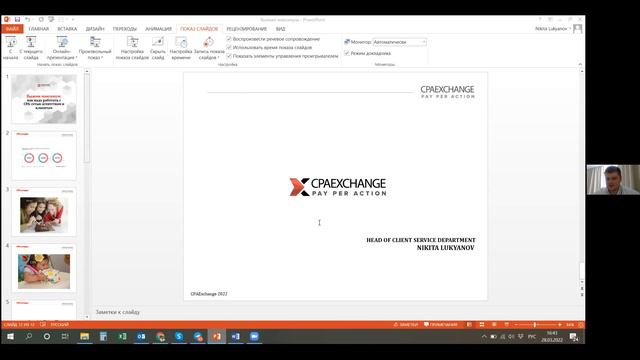Open Windows Start menu
This screenshot has height=360, width=640.
(x=10, y=336)
